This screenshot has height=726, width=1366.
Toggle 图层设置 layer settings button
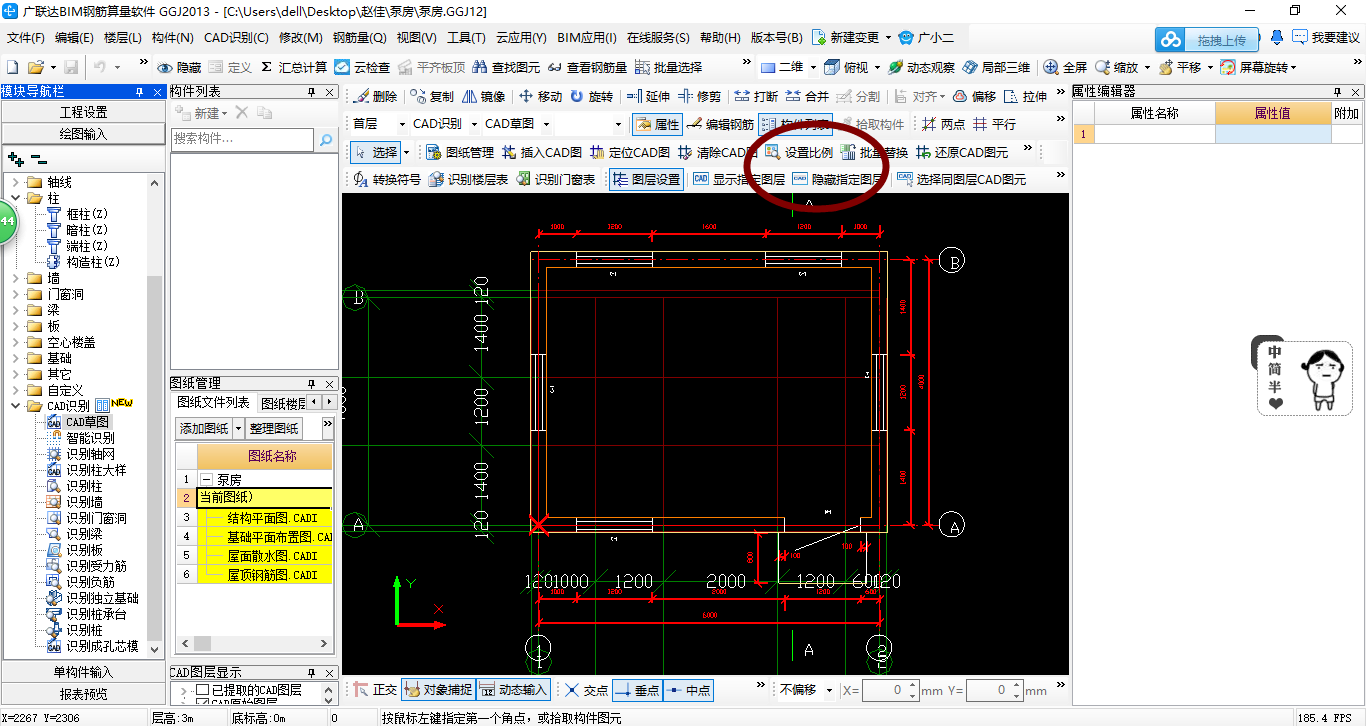(646, 180)
